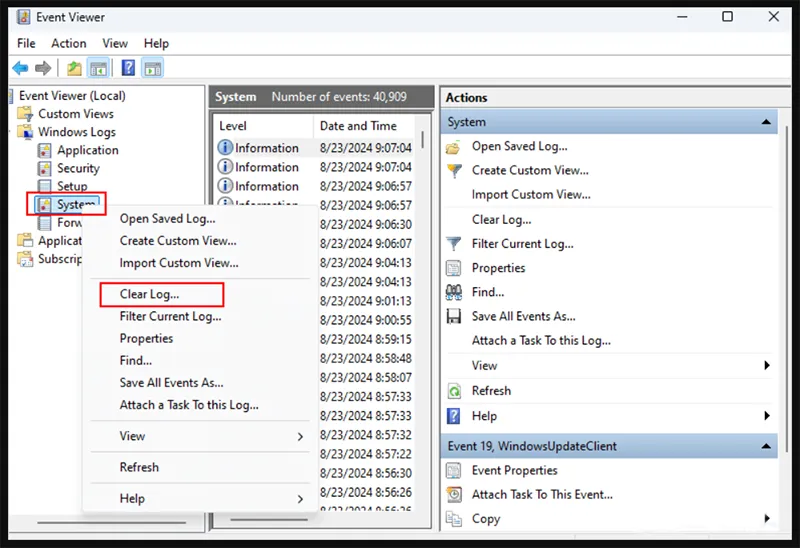Screen dimensions: 800x548
Task: Click the Date and Time column header
Action: click(358, 126)
